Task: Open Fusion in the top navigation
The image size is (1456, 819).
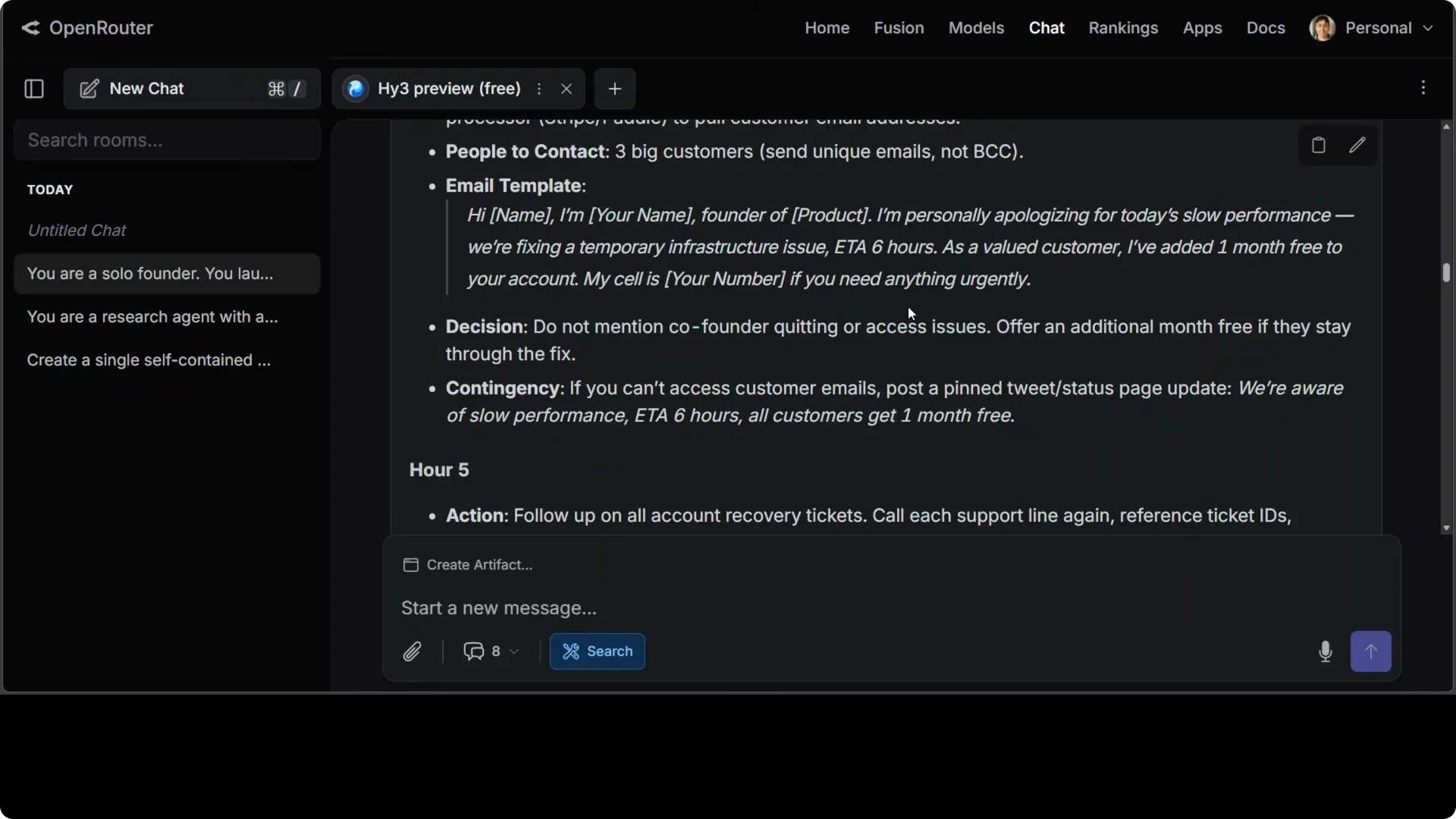Action: (899, 28)
